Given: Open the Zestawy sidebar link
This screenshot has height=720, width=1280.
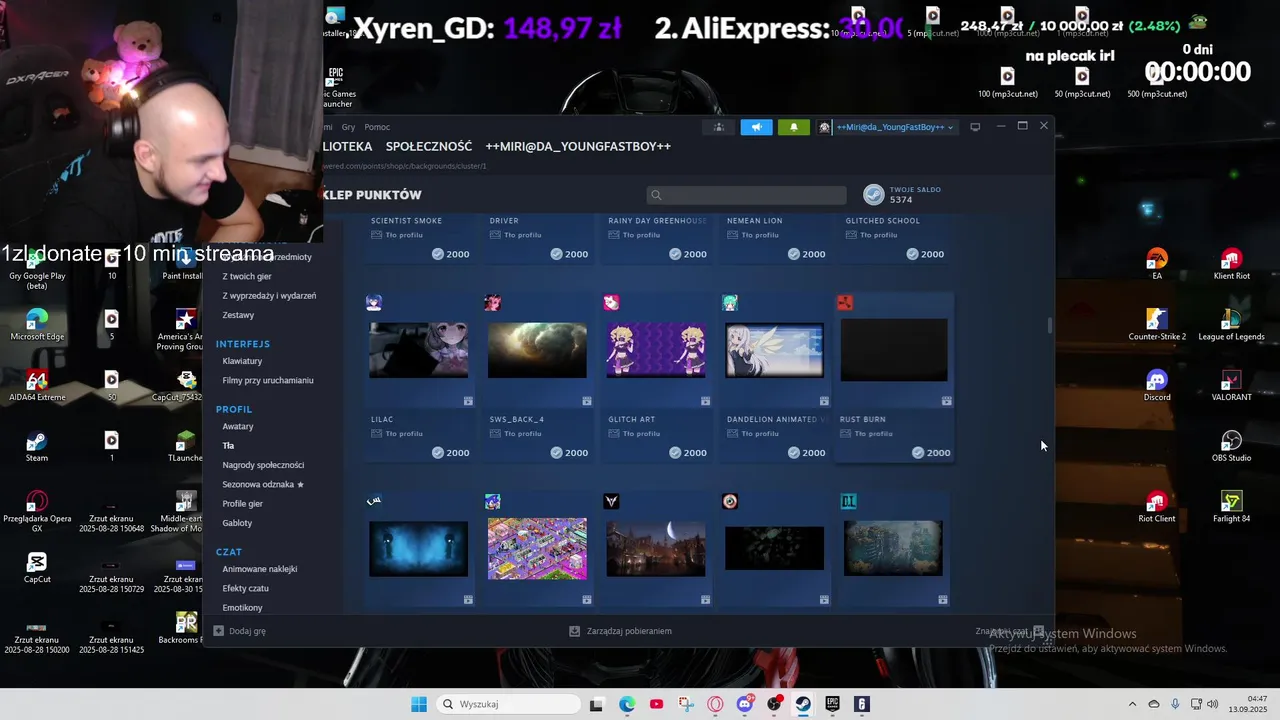Looking at the screenshot, I should click(238, 315).
